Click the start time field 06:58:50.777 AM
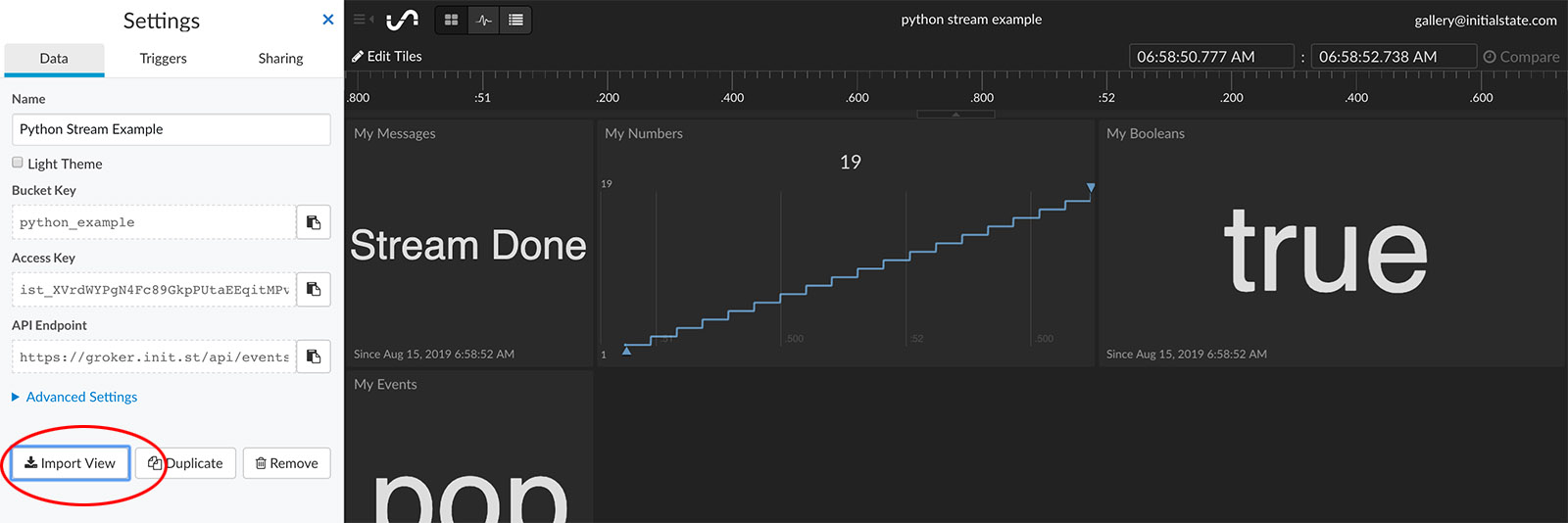The image size is (1568, 523). (1211, 57)
